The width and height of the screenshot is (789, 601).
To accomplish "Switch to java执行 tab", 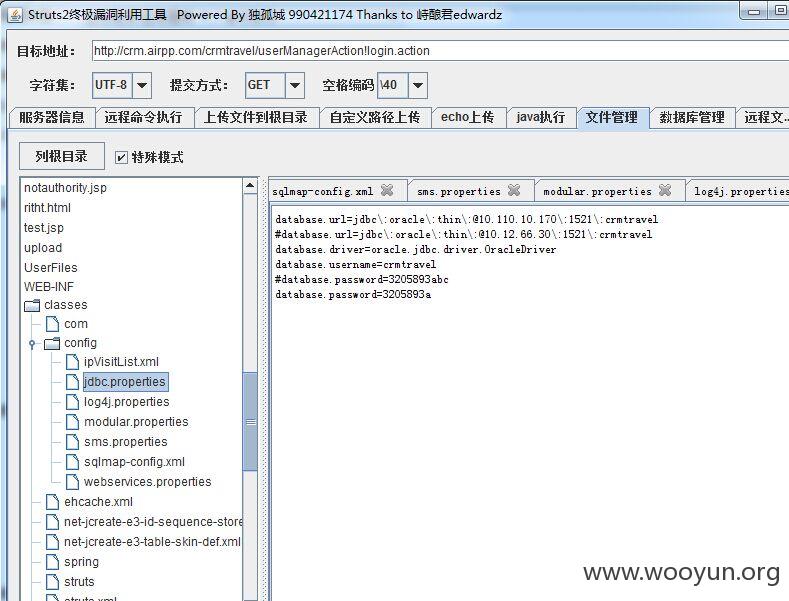I will (541, 118).
